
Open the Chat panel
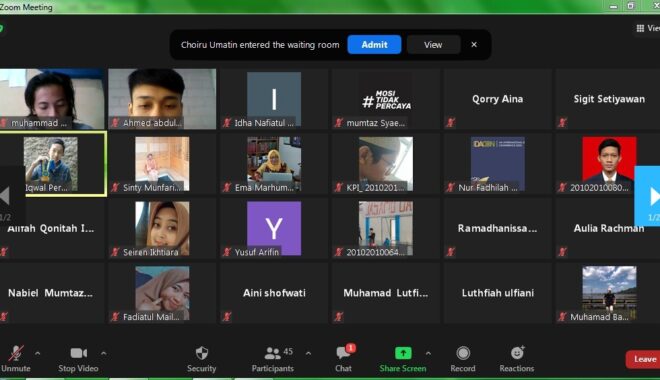click(343, 359)
